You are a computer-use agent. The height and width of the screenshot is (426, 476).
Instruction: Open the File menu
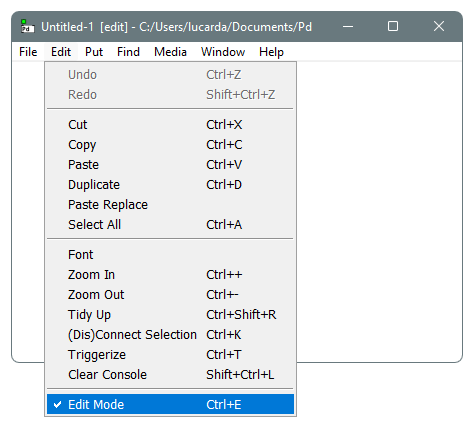tap(28, 52)
